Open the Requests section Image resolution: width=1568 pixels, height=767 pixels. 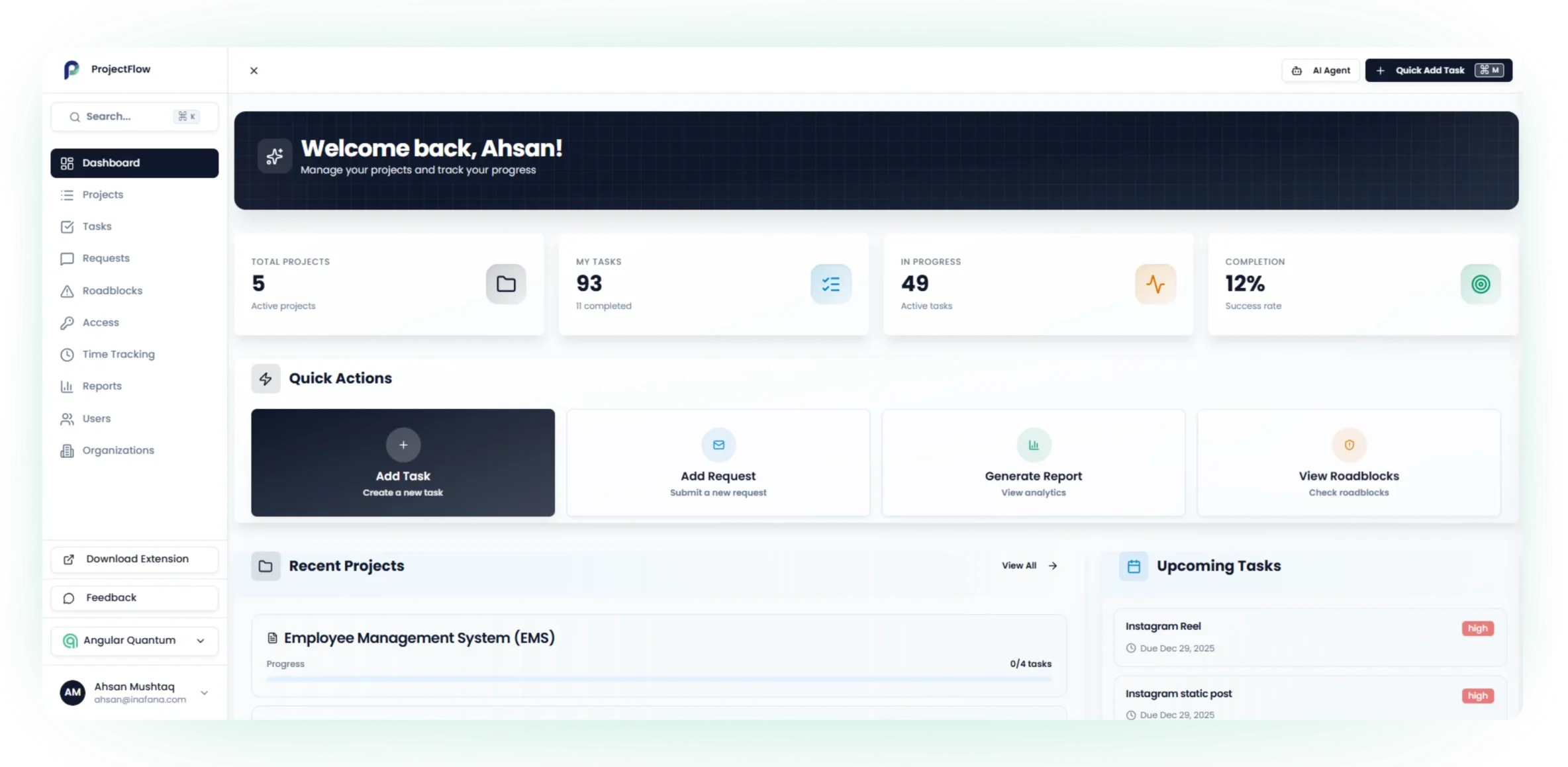click(106, 258)
